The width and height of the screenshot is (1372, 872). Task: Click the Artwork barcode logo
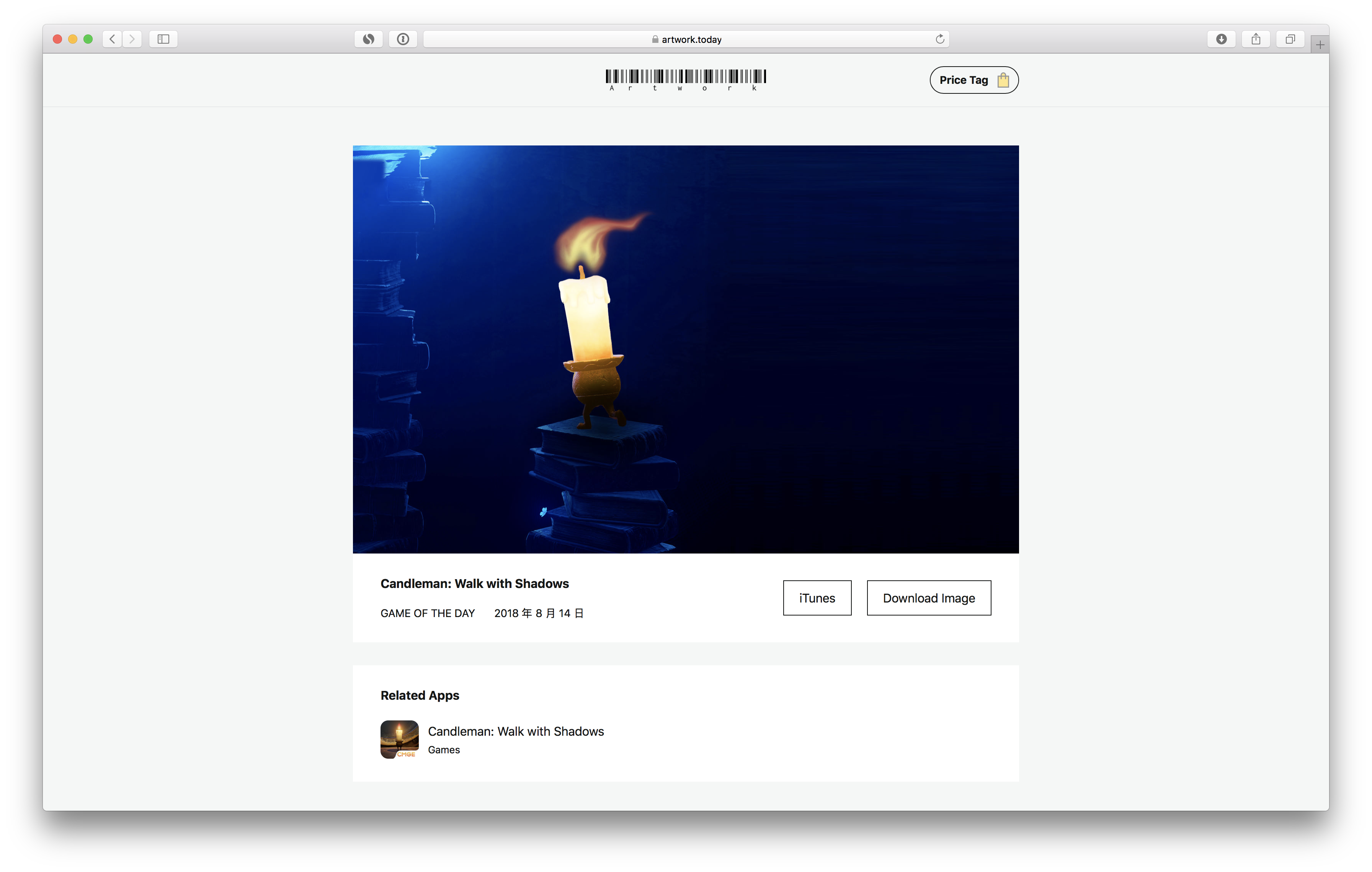point(686,79)
